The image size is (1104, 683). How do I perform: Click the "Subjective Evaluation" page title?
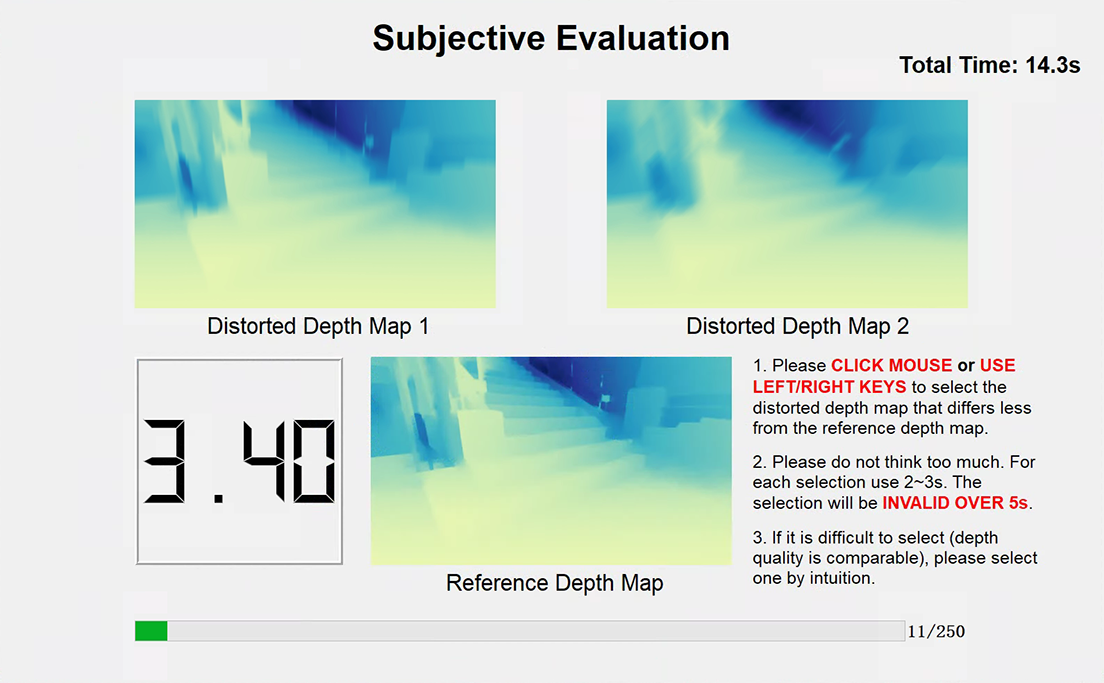click(x=551, y=38)
